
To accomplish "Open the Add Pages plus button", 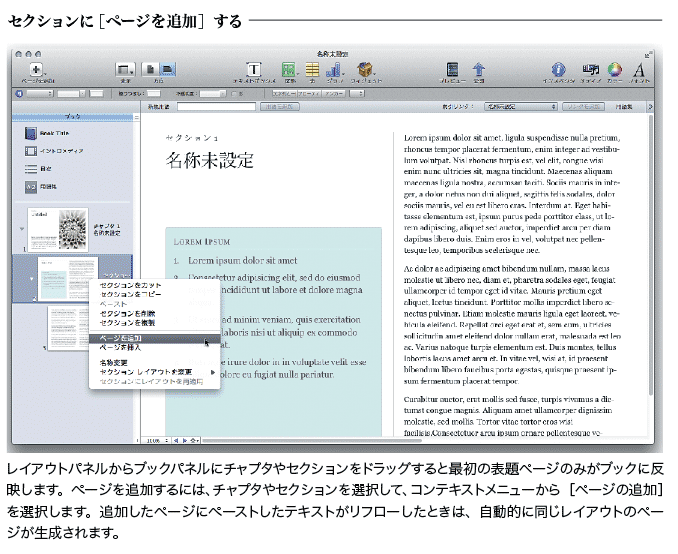I will pos(37,70).
